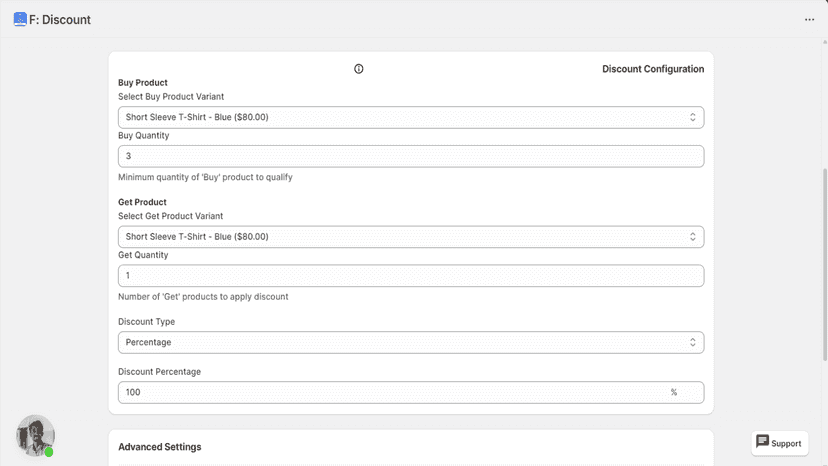
Task: Click the Discount Configuration heading
Action: (x=653, y=69)
